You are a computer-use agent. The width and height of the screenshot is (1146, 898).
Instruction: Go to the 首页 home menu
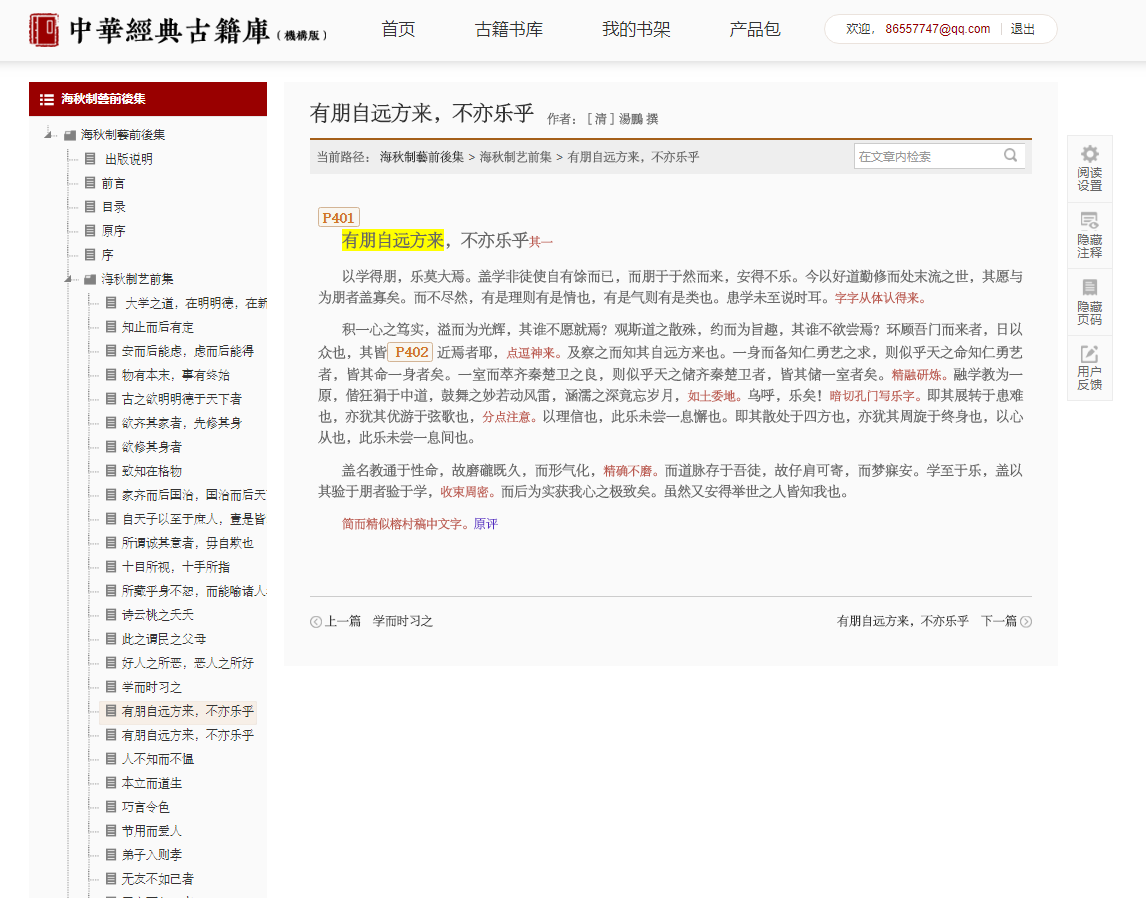(398, 29)
